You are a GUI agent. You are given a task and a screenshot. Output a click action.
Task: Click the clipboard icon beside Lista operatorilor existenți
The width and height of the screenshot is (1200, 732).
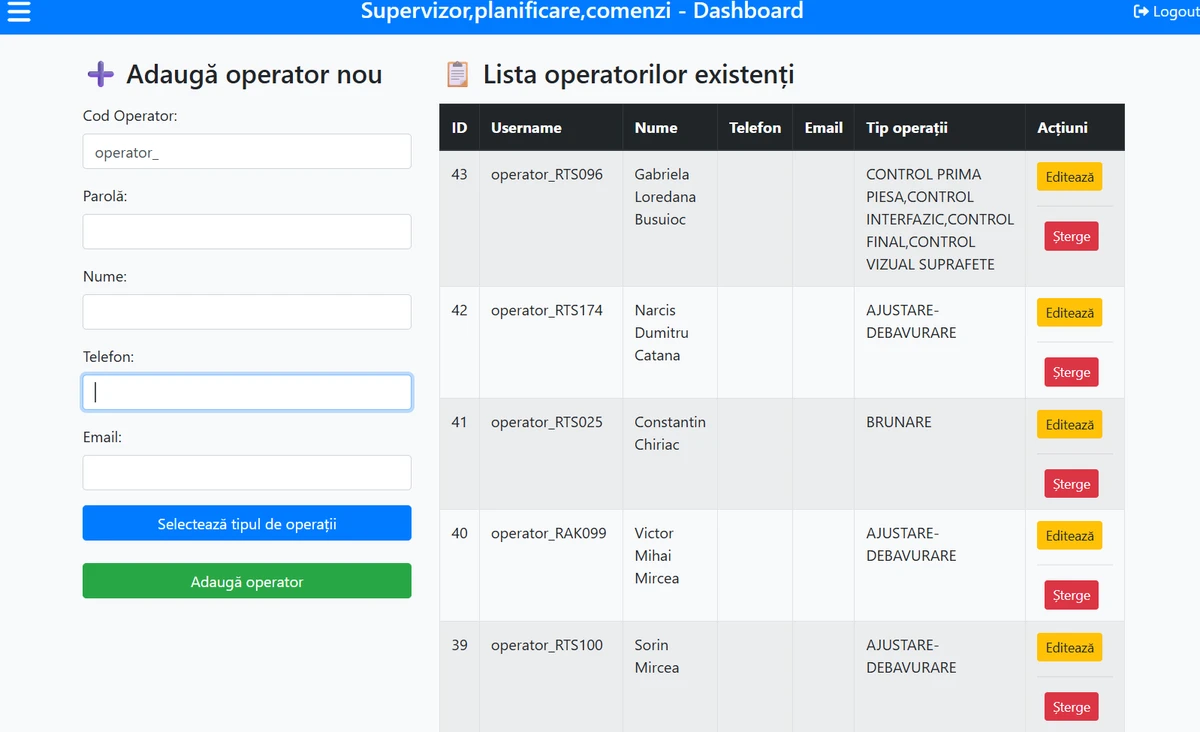tap(456, 73)
